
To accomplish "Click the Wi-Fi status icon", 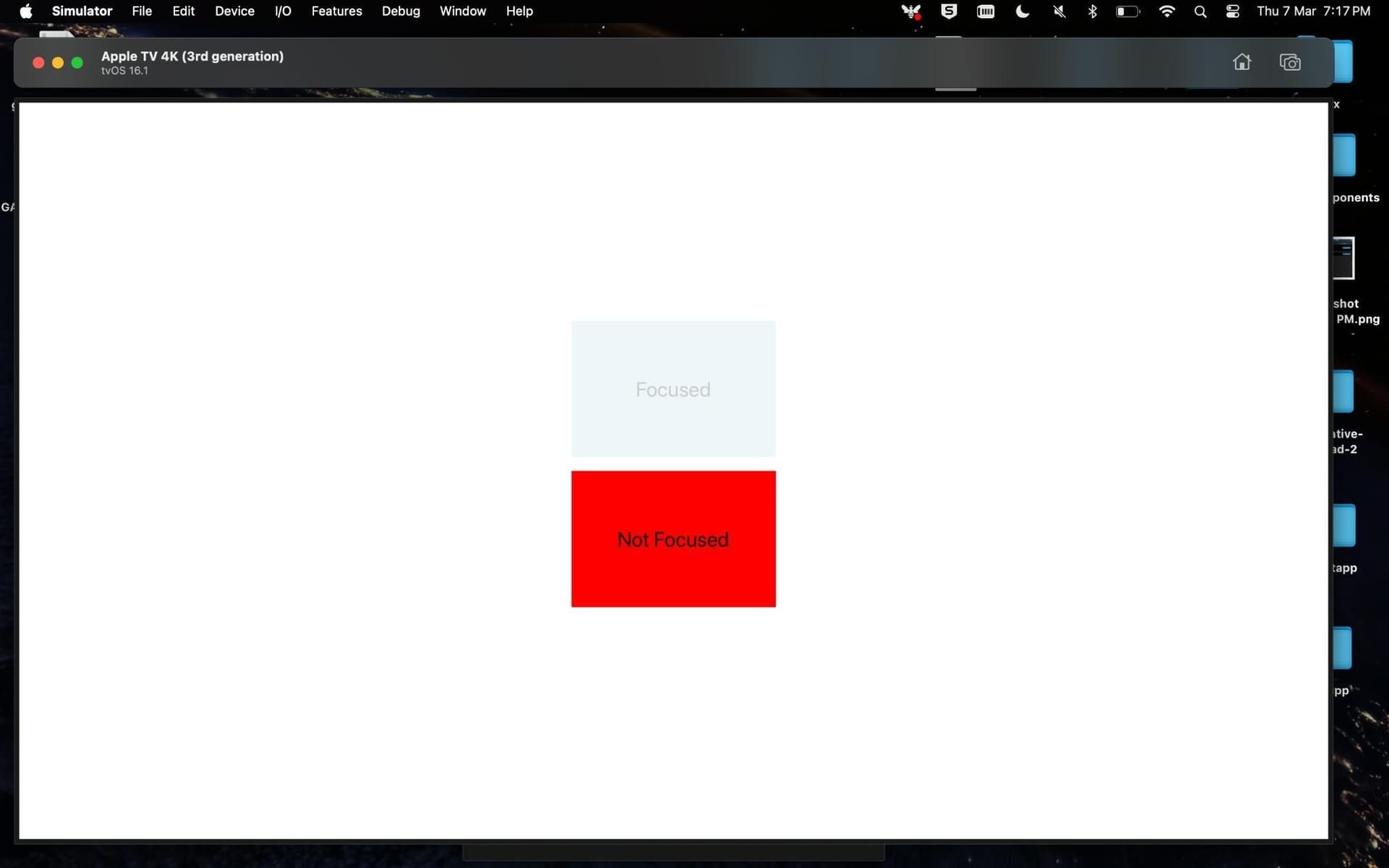I will point(1166,12).
